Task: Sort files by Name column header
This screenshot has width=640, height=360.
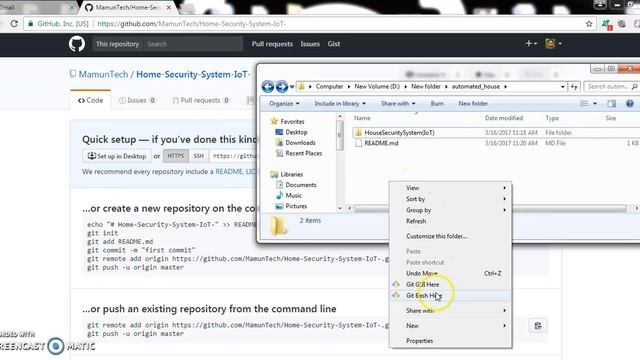Action: (362, 118)
